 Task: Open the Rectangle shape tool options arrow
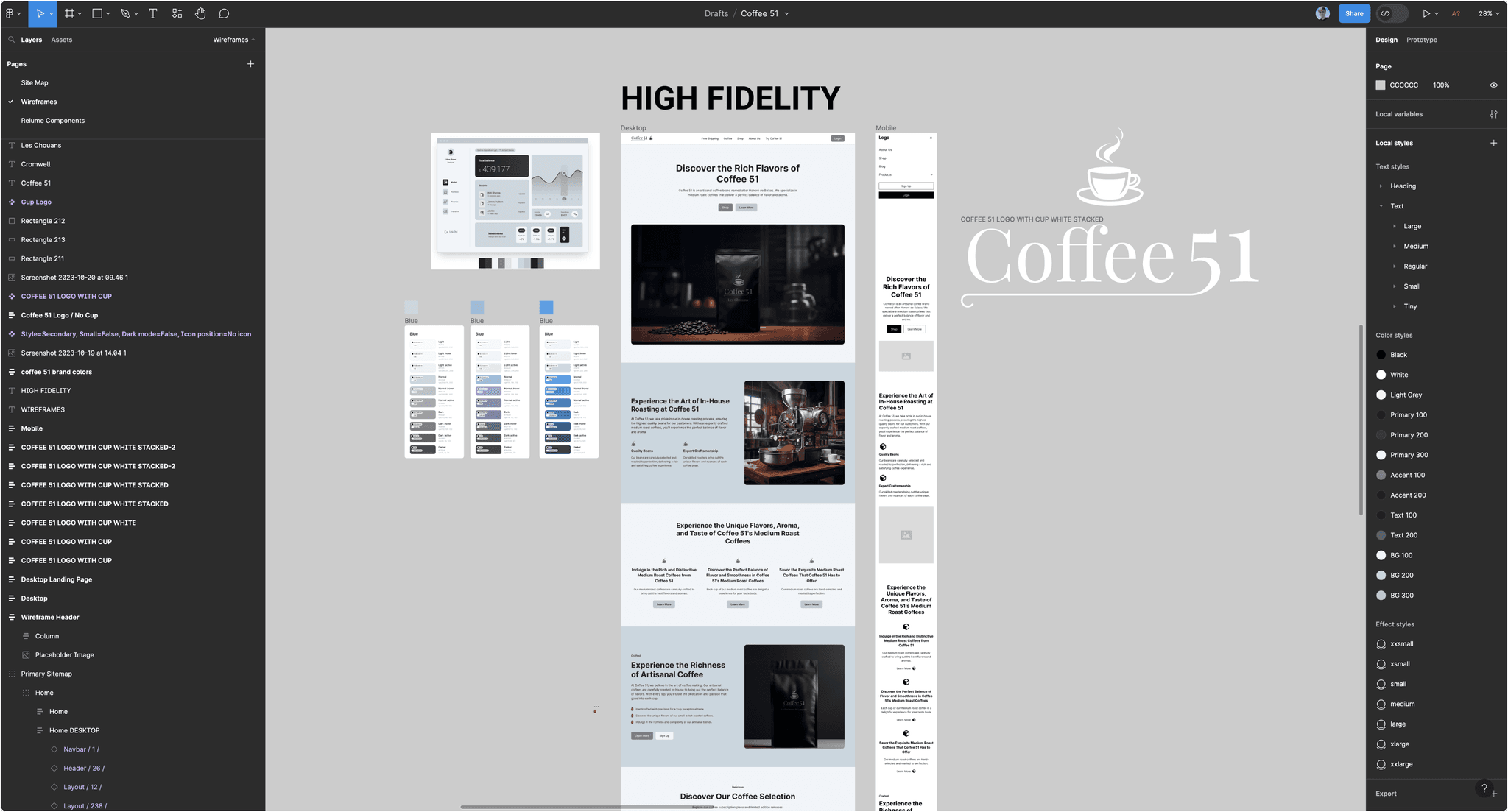[x=108, y=13]
